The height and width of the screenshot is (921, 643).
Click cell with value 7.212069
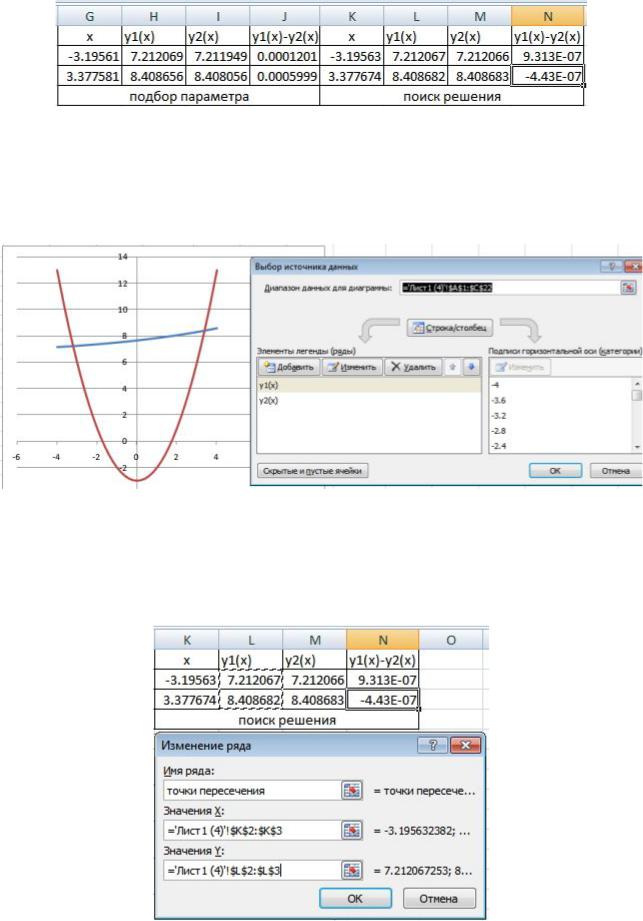[x=153, y=57]
